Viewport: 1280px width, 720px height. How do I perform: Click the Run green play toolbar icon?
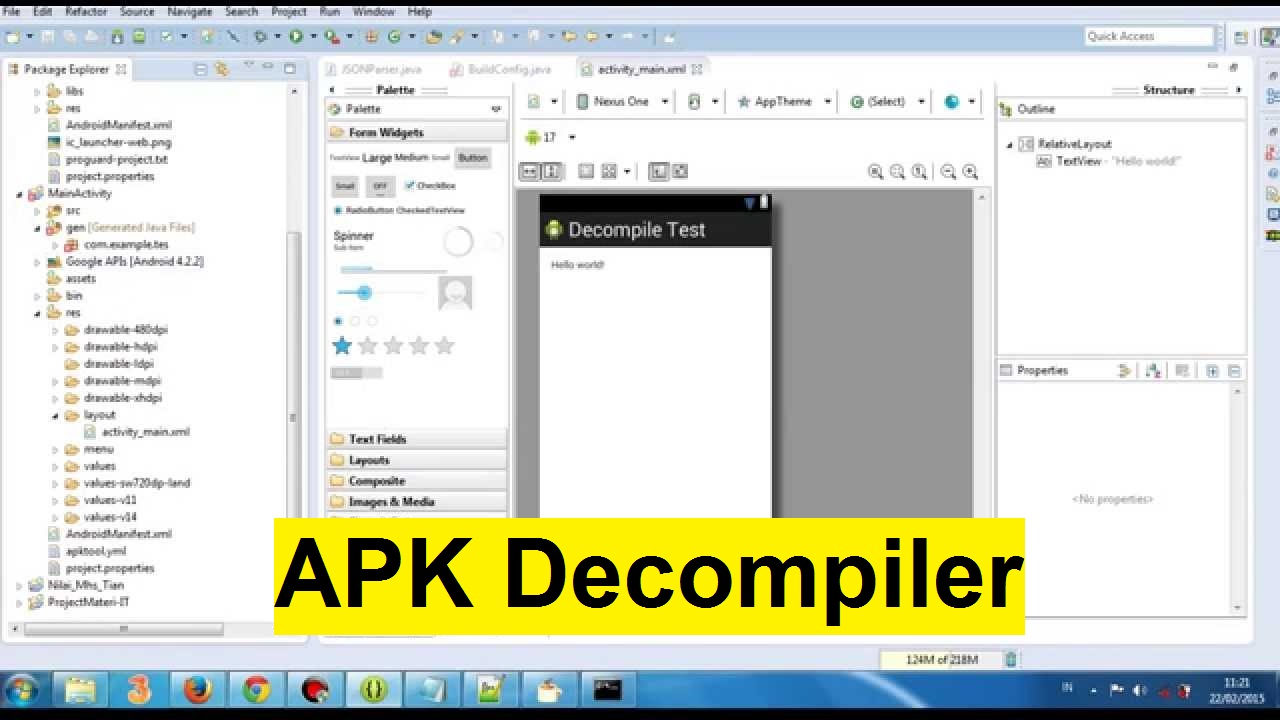[296, 37]
